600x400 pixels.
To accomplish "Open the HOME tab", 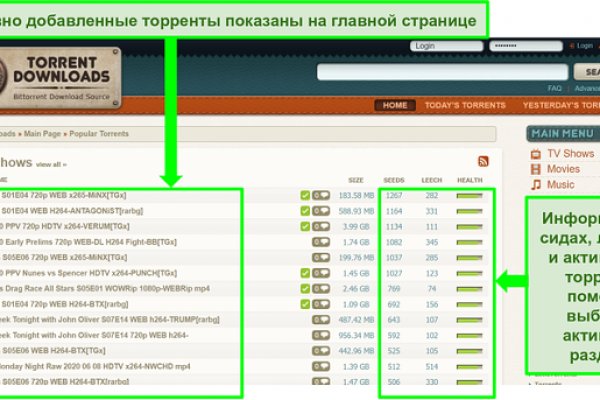I will (x=395, y=105).
